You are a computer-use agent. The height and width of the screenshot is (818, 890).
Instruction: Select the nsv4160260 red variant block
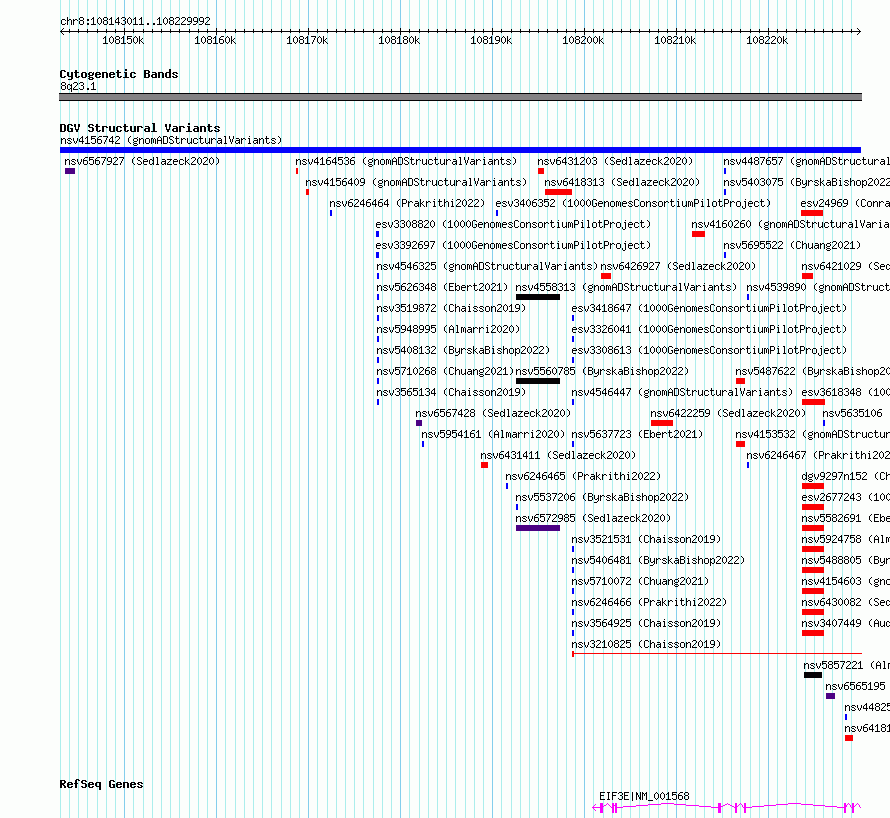[698, 234]
